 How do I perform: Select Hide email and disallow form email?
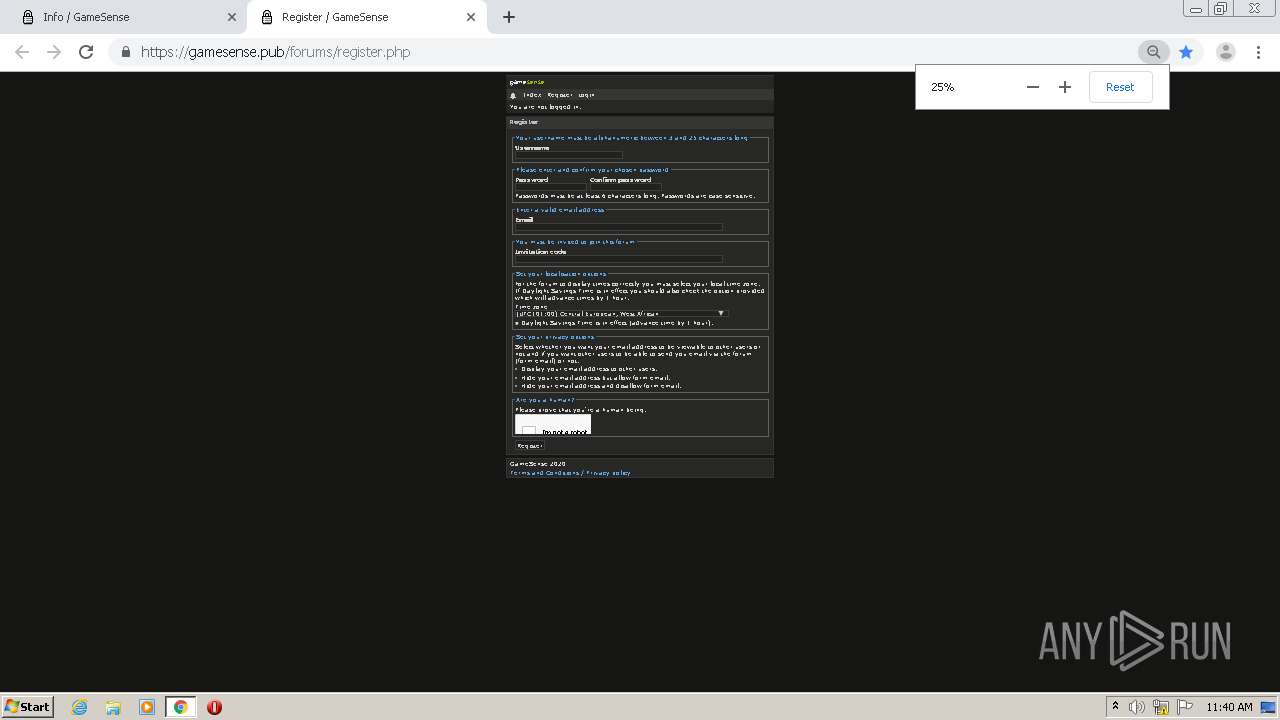pyautogui.click(x=517, y=386)
